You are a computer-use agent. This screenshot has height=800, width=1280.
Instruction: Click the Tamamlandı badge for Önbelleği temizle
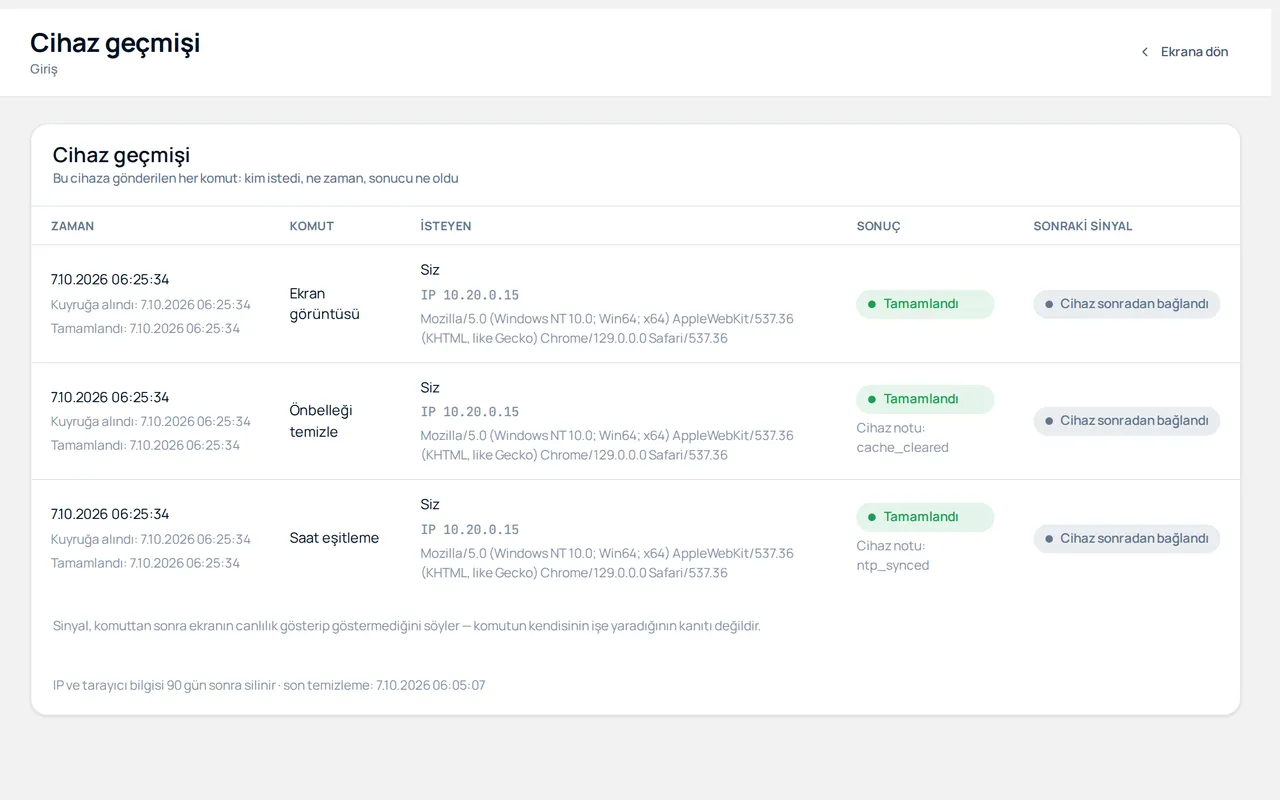925,399
